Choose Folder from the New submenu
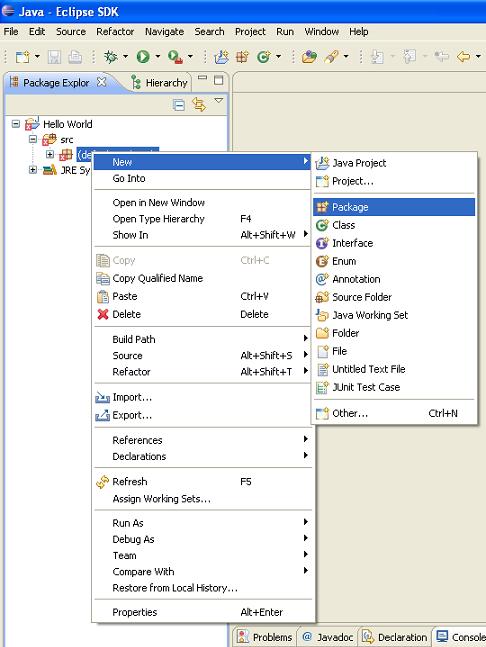Screen dimensions: 486x647 click(x=394, y=333)
